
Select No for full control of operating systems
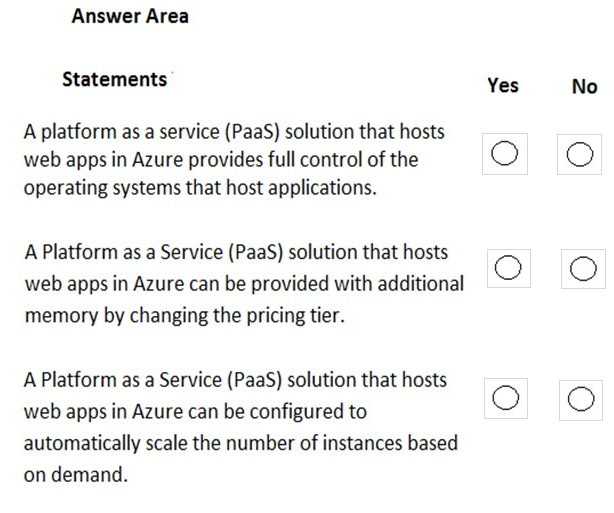pyautogui.click(x=582, y=154)
